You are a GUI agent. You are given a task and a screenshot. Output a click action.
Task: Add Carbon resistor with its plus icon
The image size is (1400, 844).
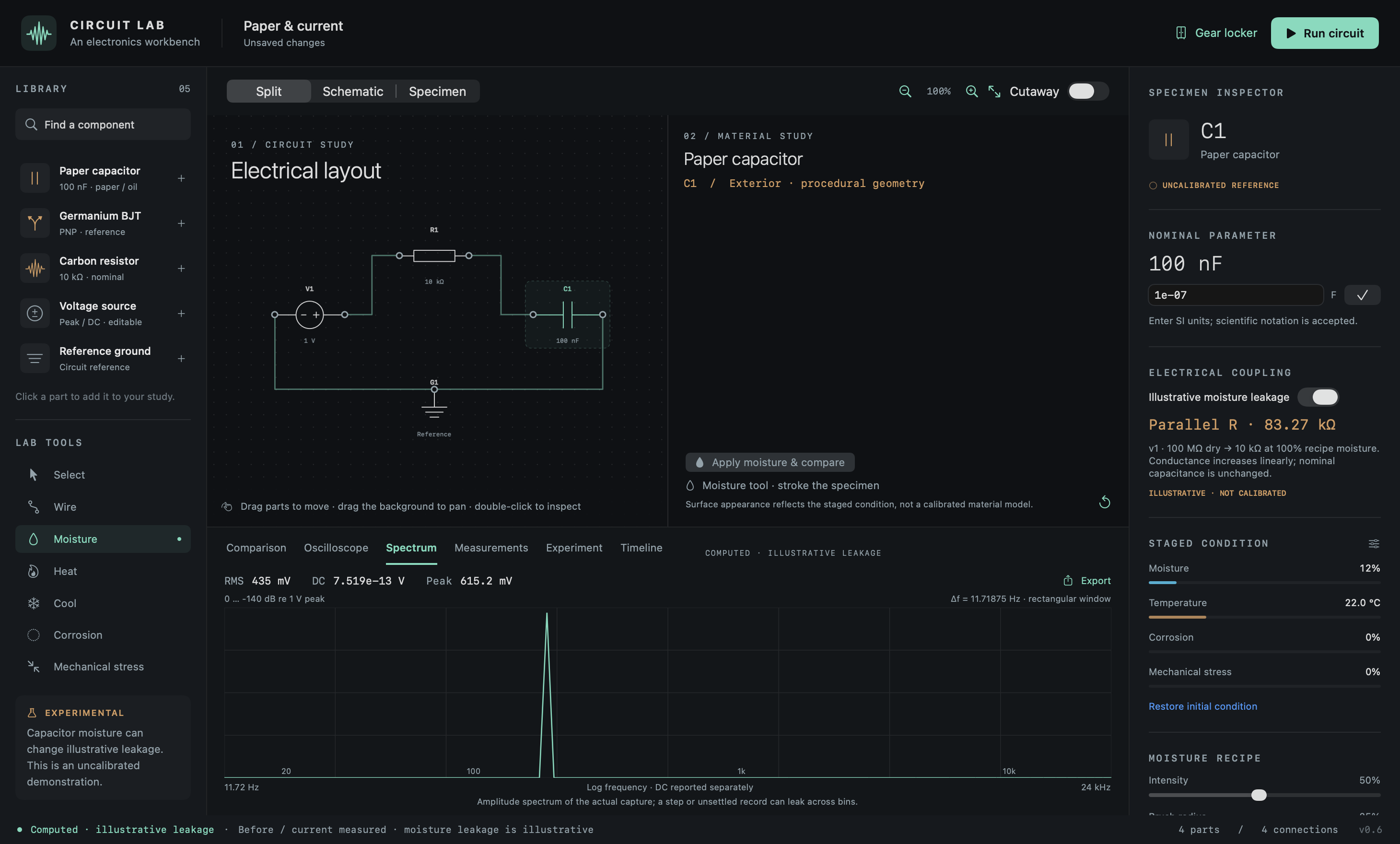point(181,268)
